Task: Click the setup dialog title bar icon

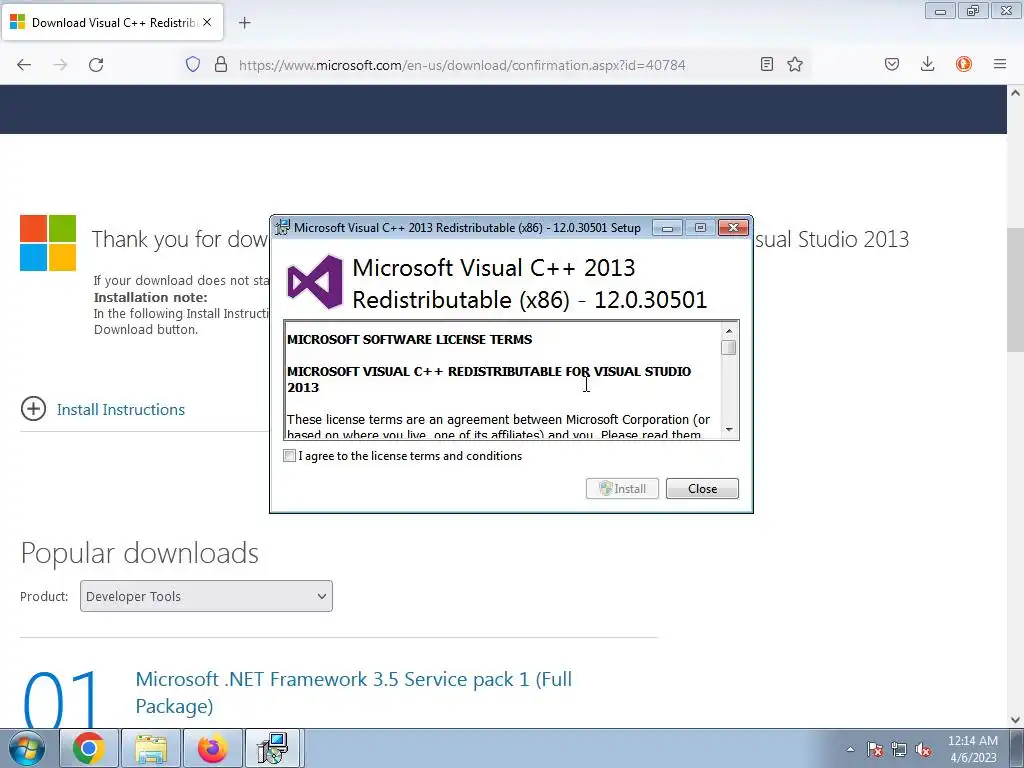Action: [282, 227]
